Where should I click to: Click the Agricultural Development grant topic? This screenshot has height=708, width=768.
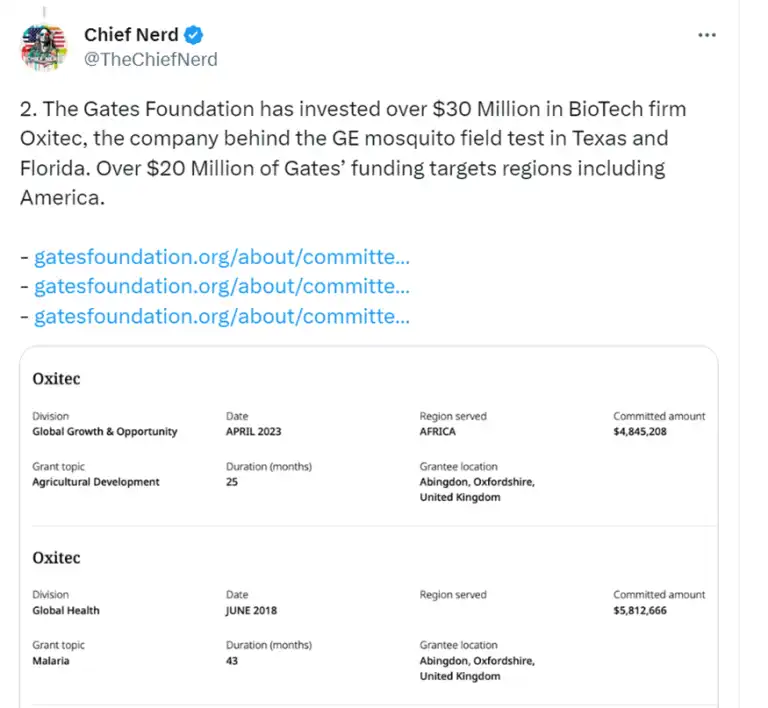coord(96,482)
